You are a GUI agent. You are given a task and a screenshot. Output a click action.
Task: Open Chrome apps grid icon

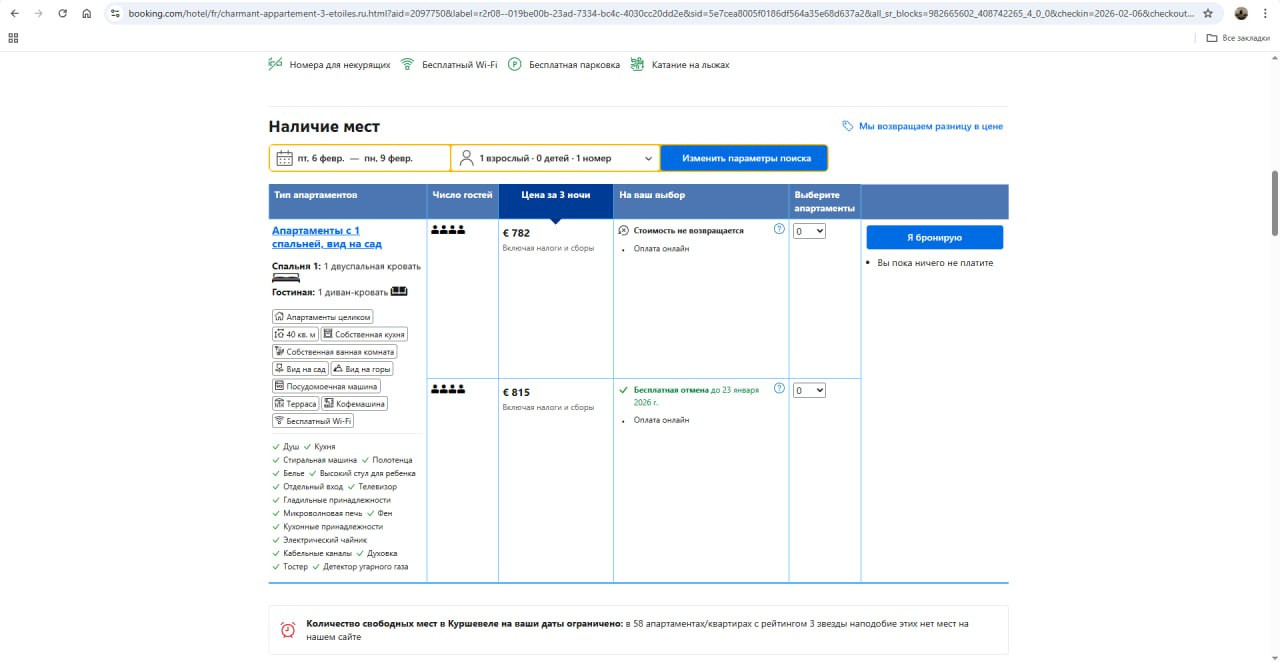[13, 37]
